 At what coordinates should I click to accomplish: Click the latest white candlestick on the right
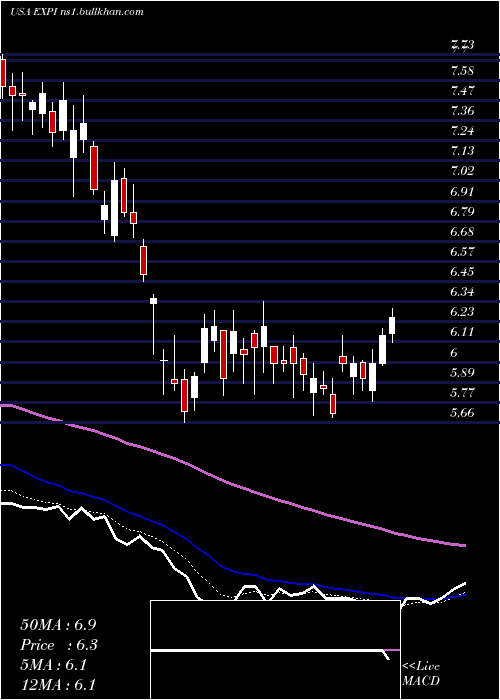pyautogui.click(x=392, y=325)
